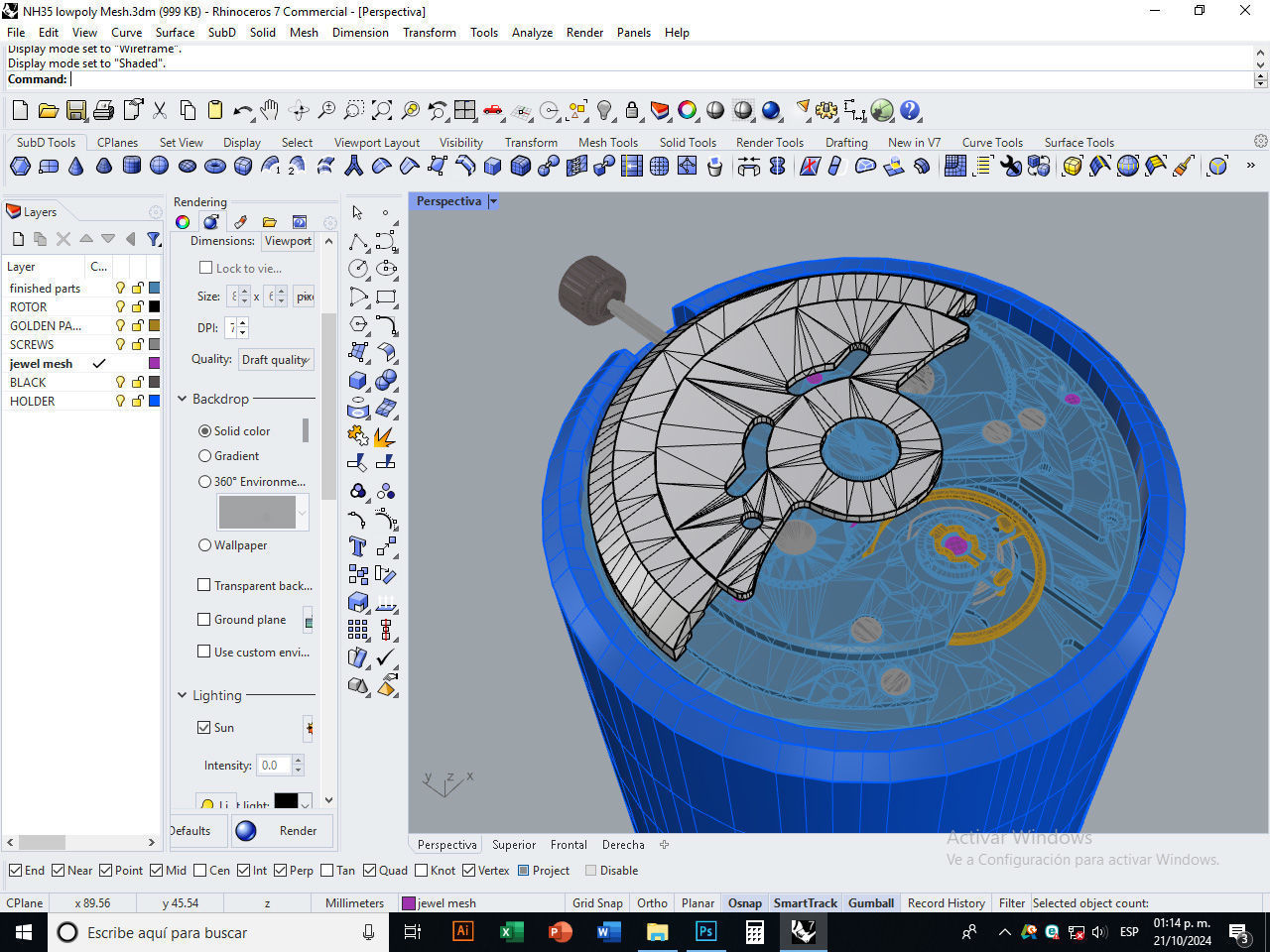Open the size units pixels dropdown

pos(305,296)
